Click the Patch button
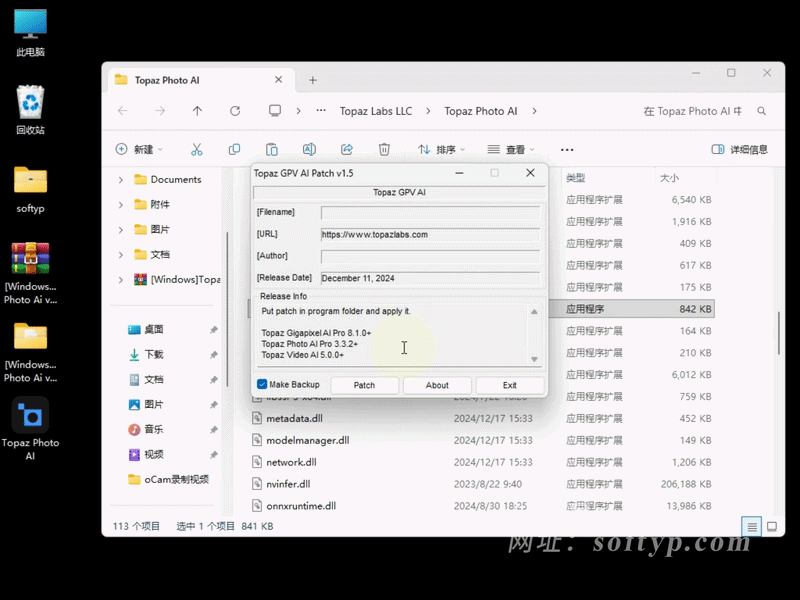 coord(364,385)
